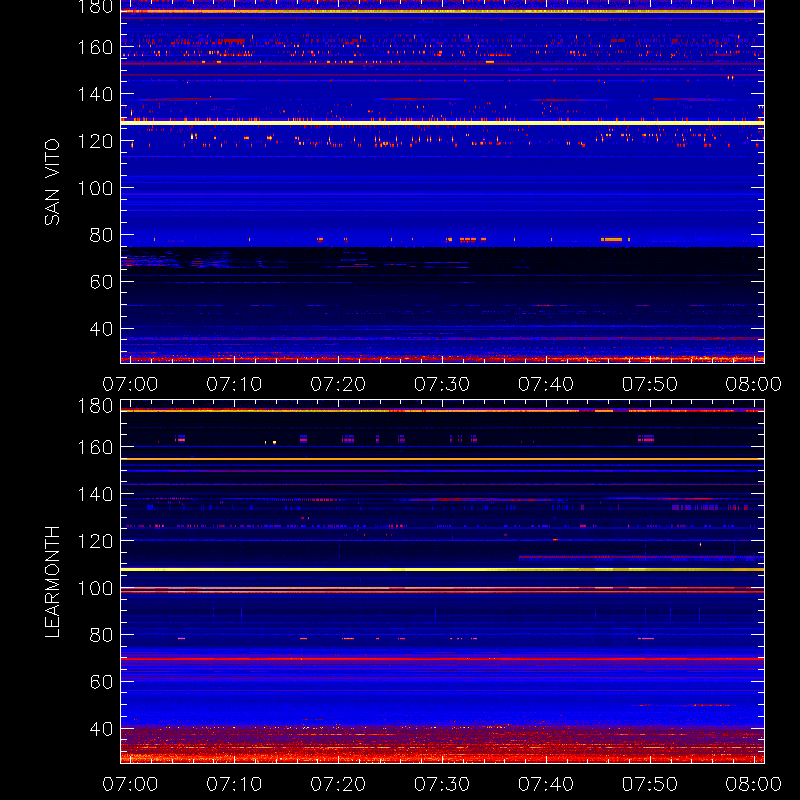Pick the 140 tick label on Learmonth axis
800x800 pixels.
[95, 494]
